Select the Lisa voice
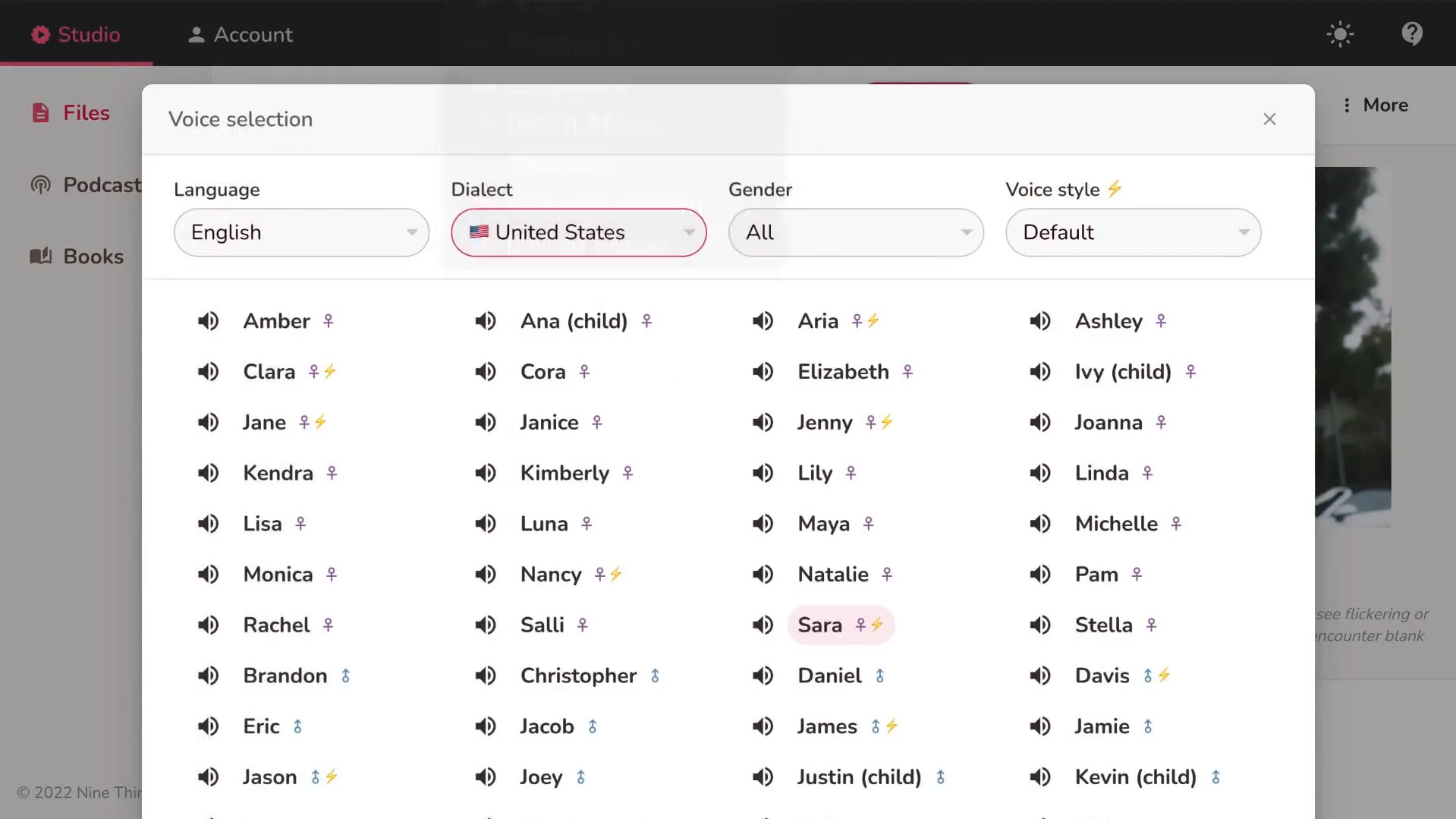 pos(263,524)
